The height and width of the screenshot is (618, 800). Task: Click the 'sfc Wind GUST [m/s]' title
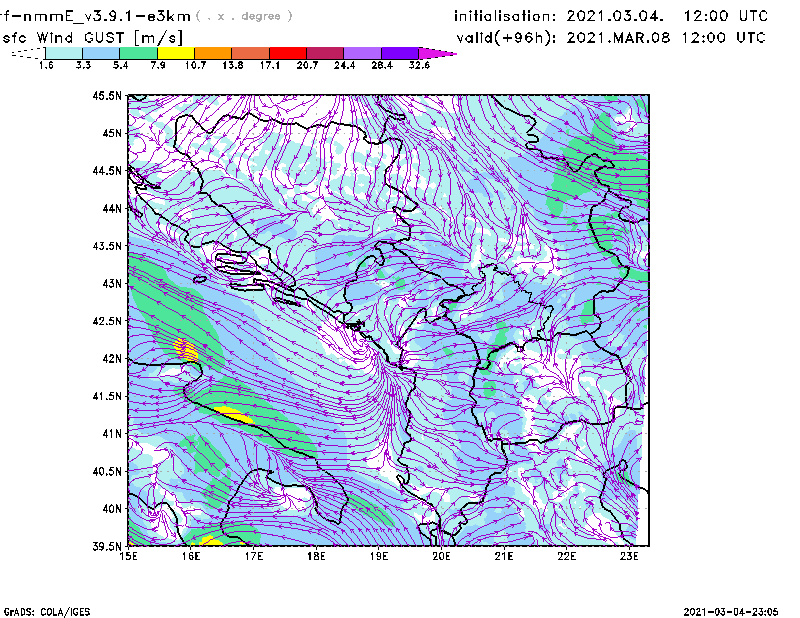(x=92, y=38)
